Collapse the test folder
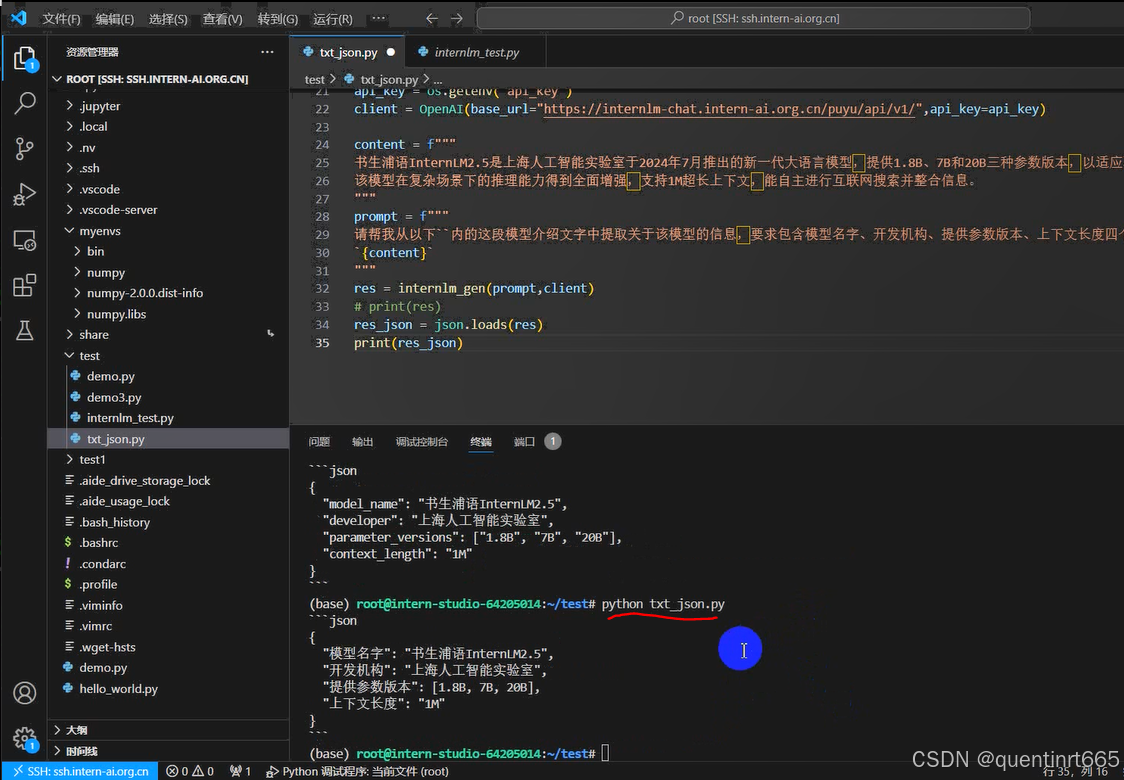Screen dimensions: 1124x780 coord(90,356)
